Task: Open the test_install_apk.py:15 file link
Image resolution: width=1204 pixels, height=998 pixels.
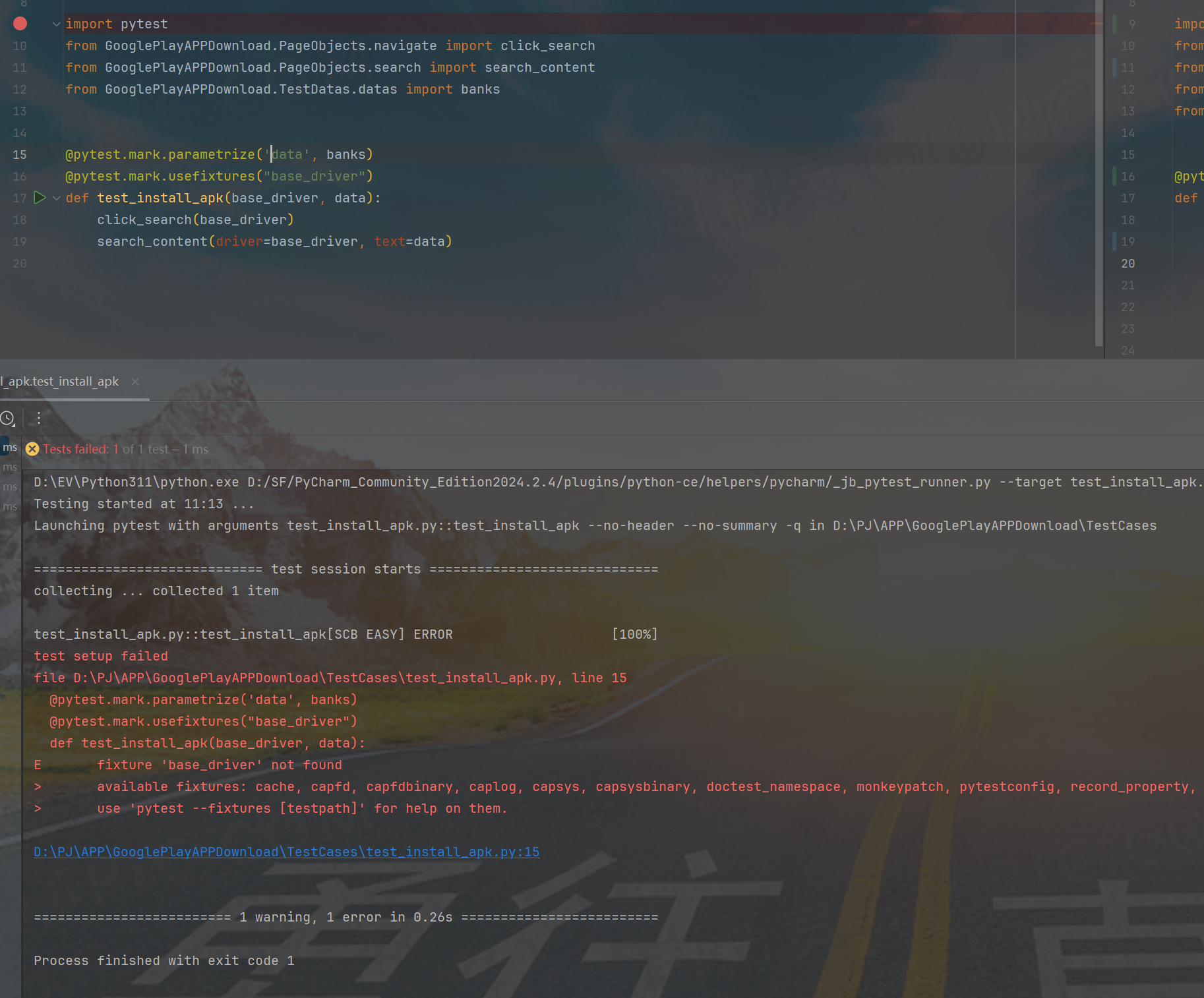Action: (x=286, y=852)
